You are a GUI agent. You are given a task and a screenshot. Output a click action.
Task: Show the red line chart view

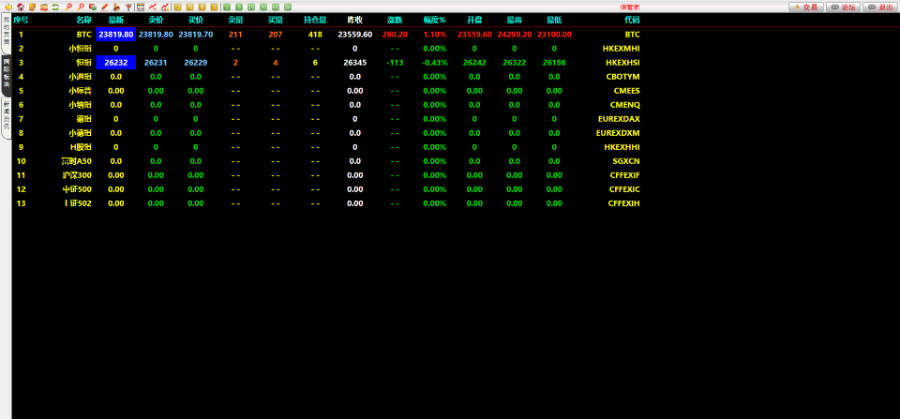(153, 7)
